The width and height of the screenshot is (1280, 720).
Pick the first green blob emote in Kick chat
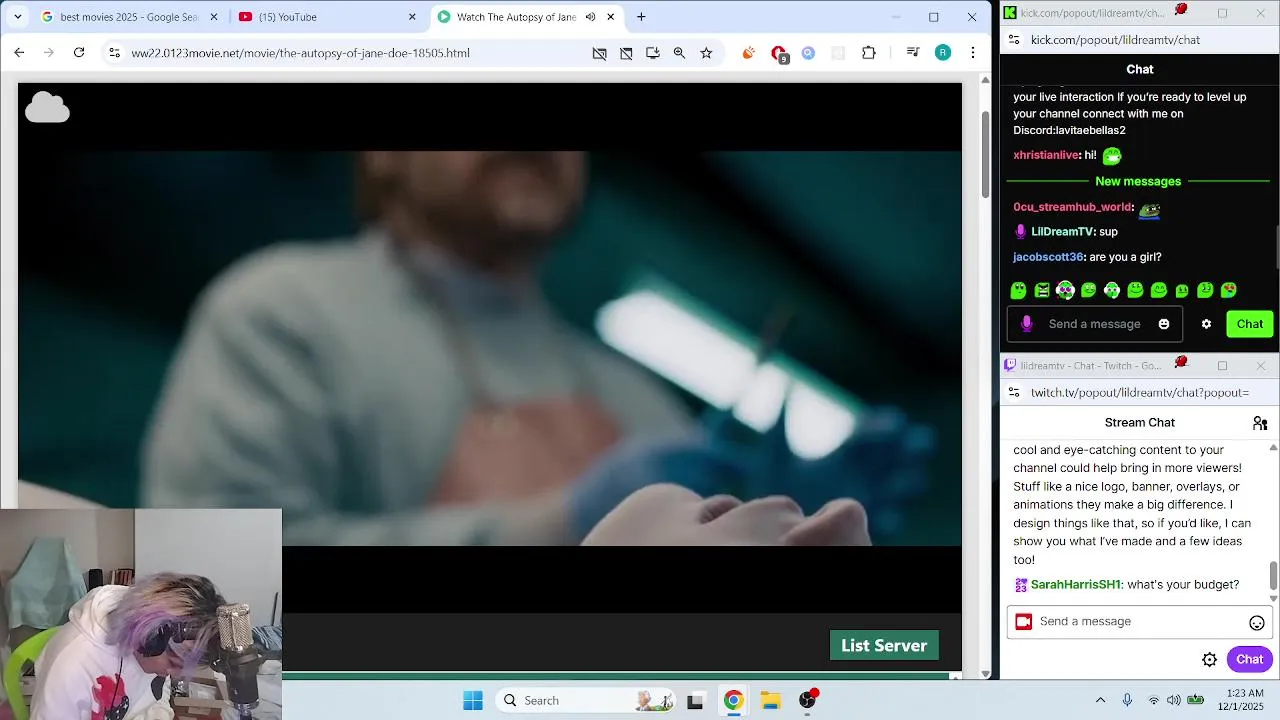(1018, 290)
